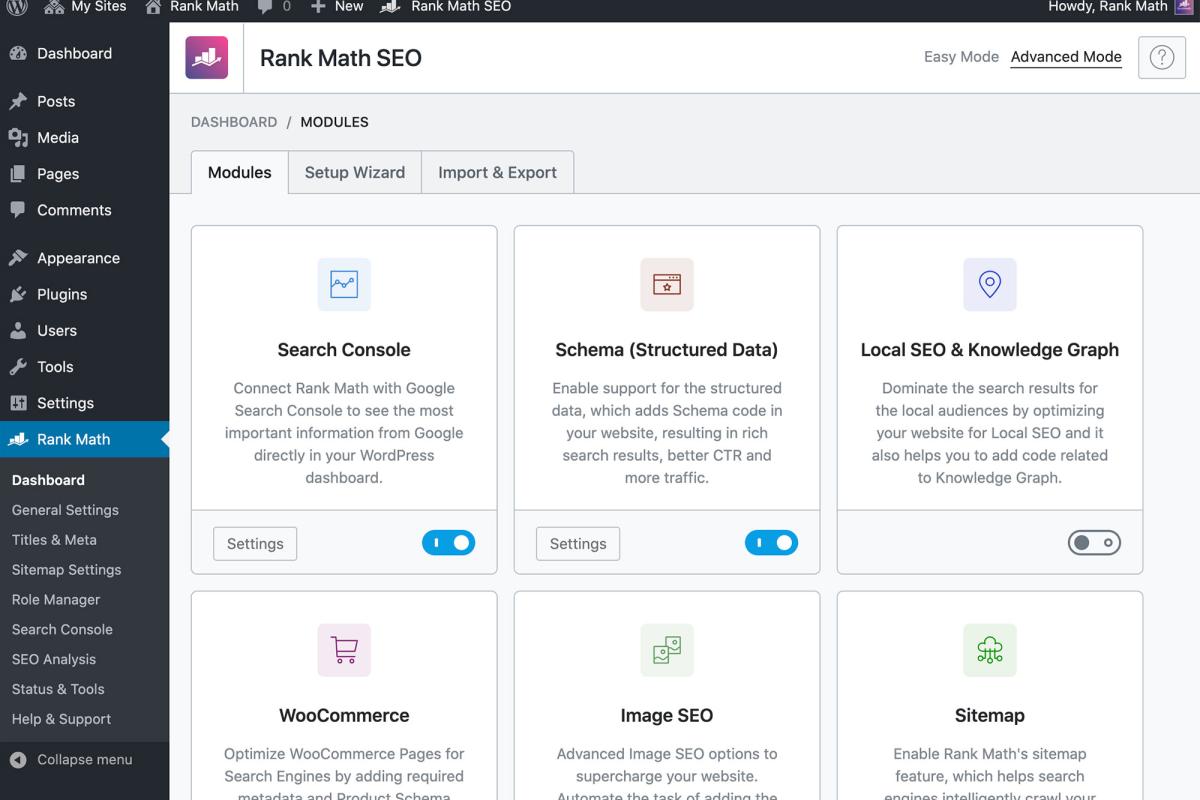
Task: Click the Schema structured data icon
Action: point(666,284)
